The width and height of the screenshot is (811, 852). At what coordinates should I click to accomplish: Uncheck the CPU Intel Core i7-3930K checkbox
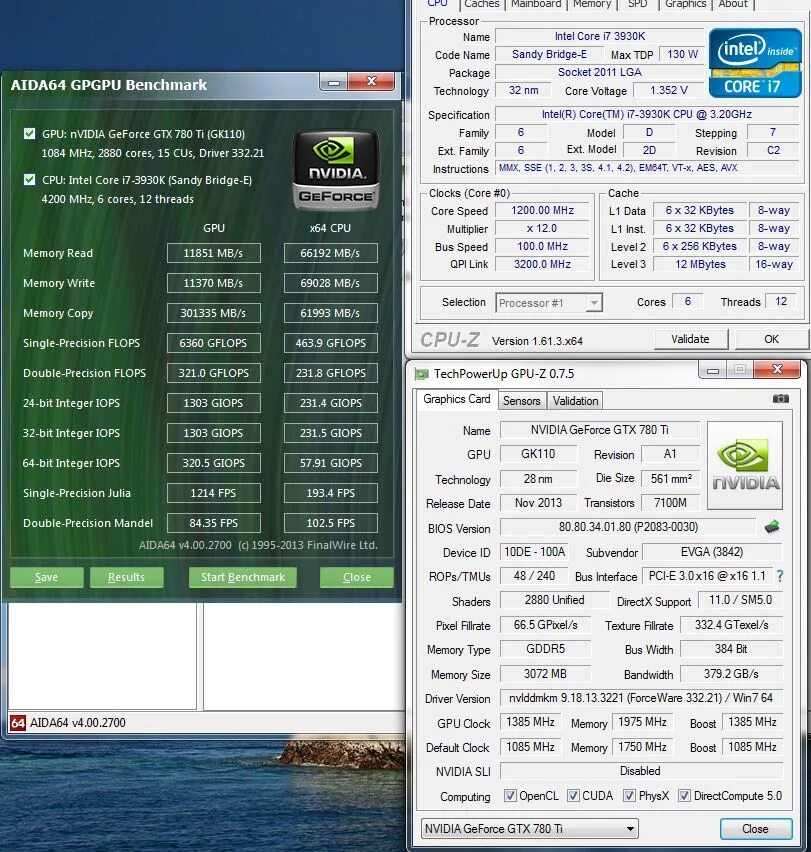[30, 179]
